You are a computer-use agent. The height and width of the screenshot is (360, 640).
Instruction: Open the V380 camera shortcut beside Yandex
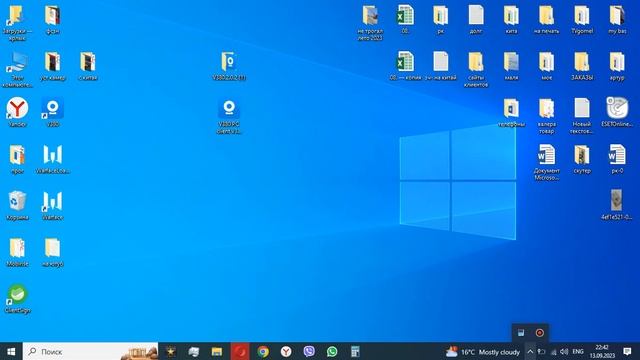tap(53, 108)
